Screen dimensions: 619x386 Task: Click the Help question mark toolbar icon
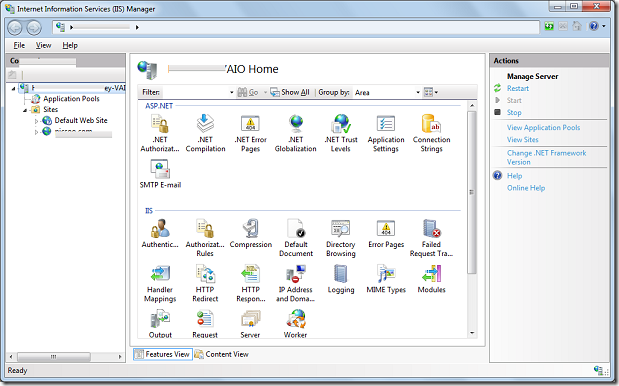tap(593, 26)
